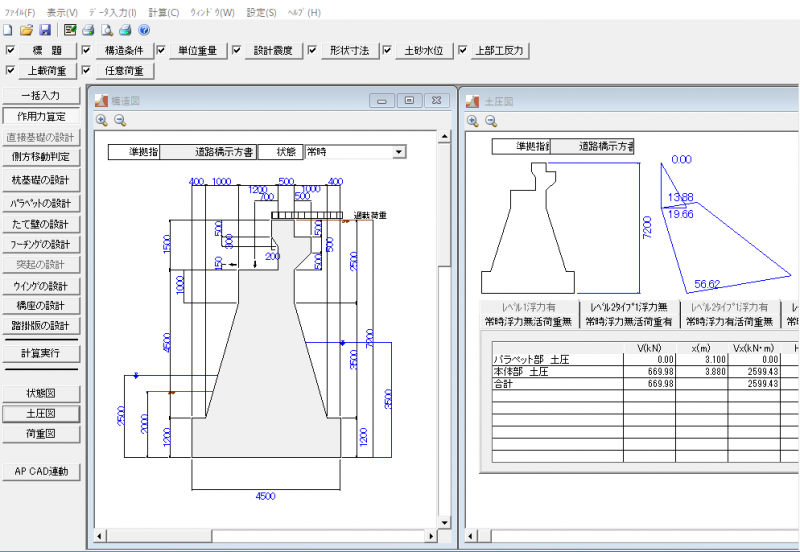This screenshot has width=800, height=552.
Task: Open the 状態 dropdown showing 常時
Action: (398, 152)
